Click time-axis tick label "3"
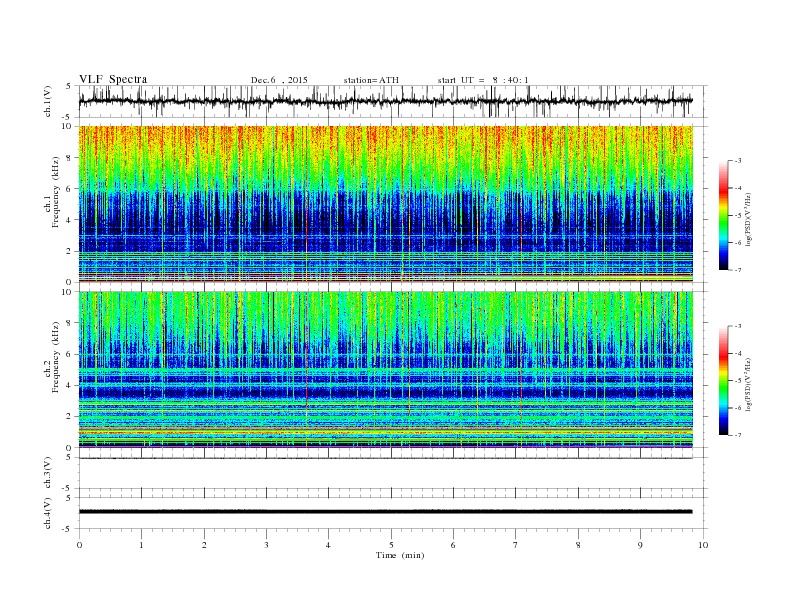The height and width of the screenshot is (612, 792). pos(266,545)
